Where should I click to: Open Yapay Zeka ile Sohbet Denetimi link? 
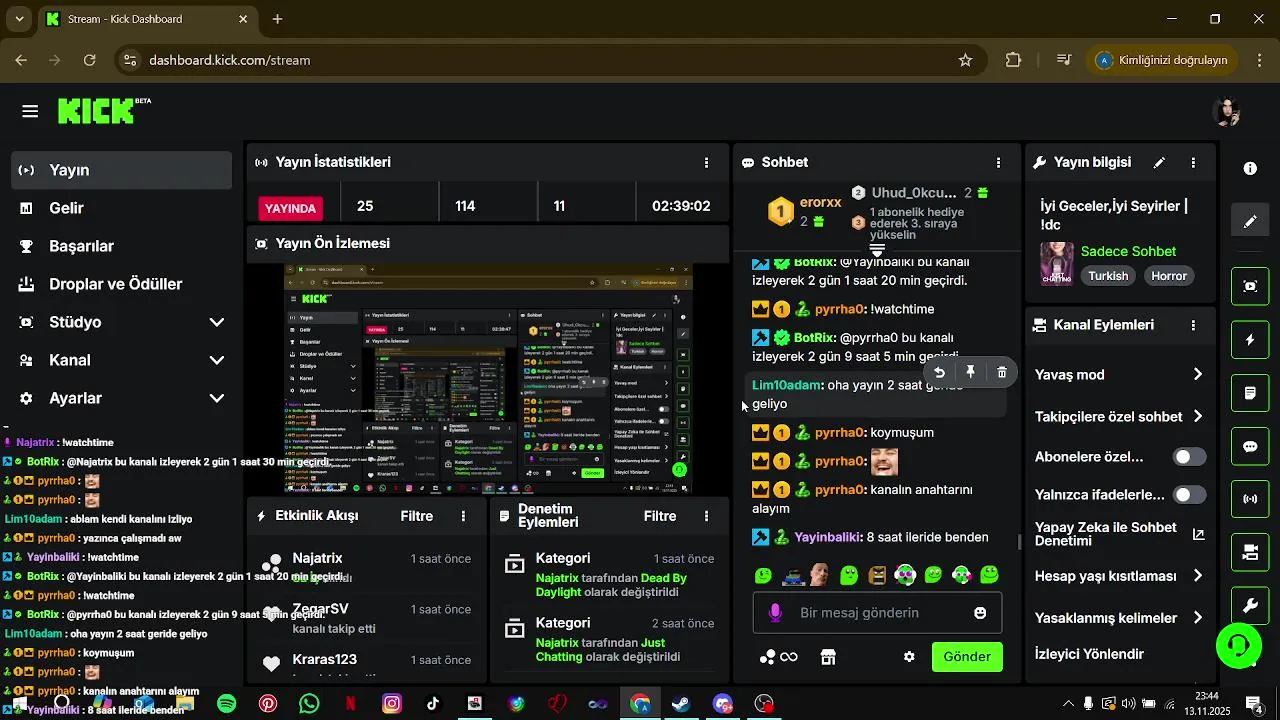(x=1119, y=534)
